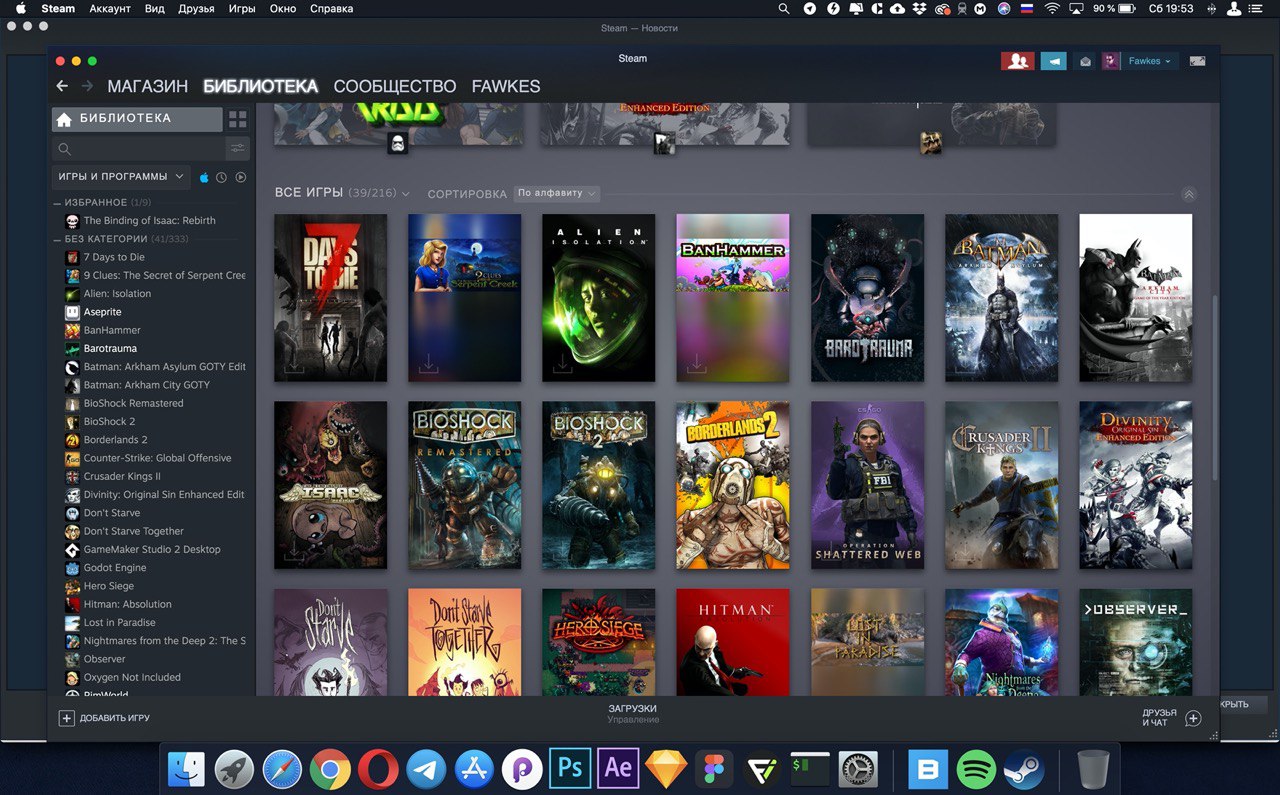Open Spotify from the Dock
This screenshot has height=795, width=1280.
[x=976, y=769]
